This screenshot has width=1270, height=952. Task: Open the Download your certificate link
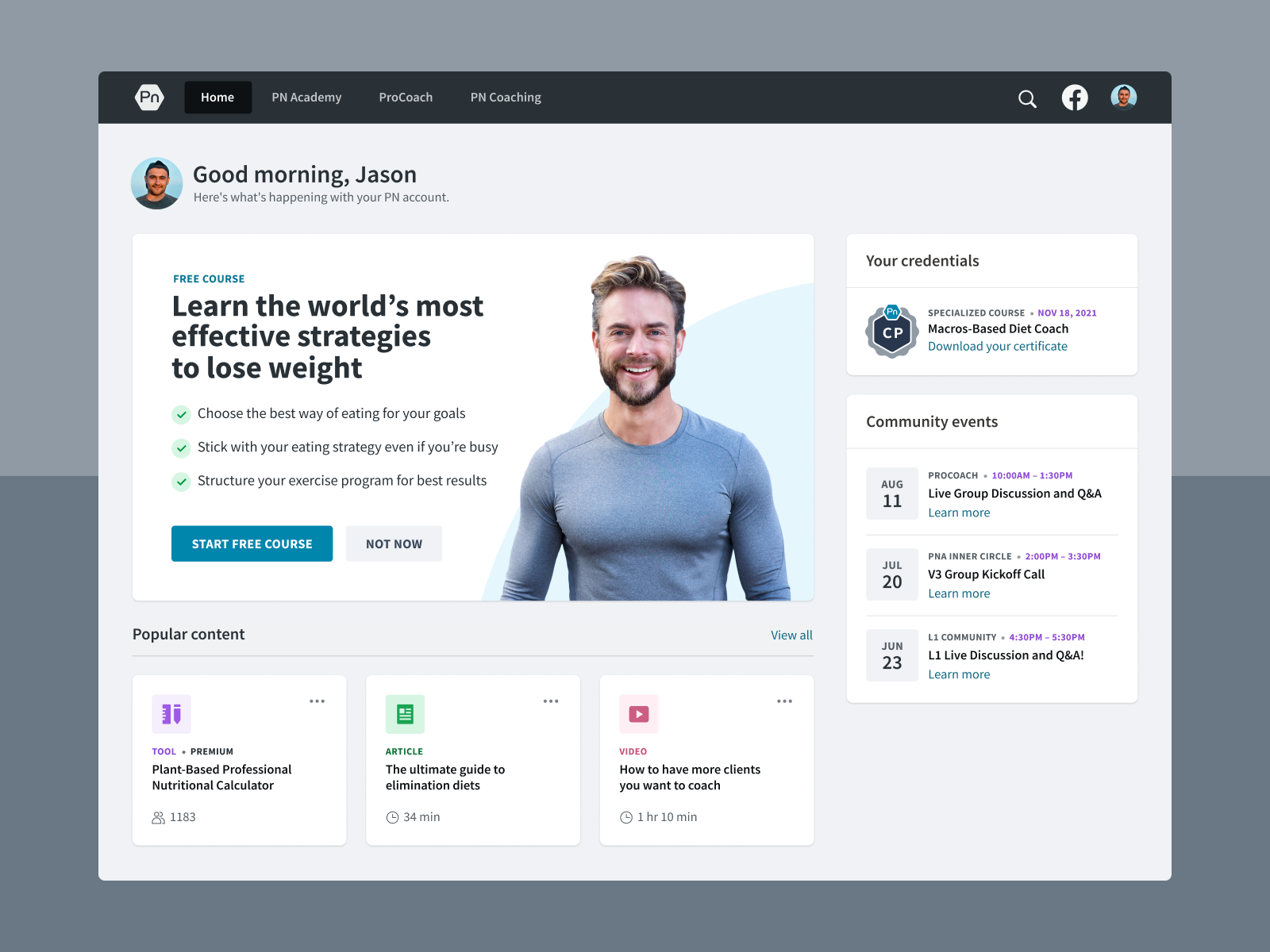click(998, 346)
